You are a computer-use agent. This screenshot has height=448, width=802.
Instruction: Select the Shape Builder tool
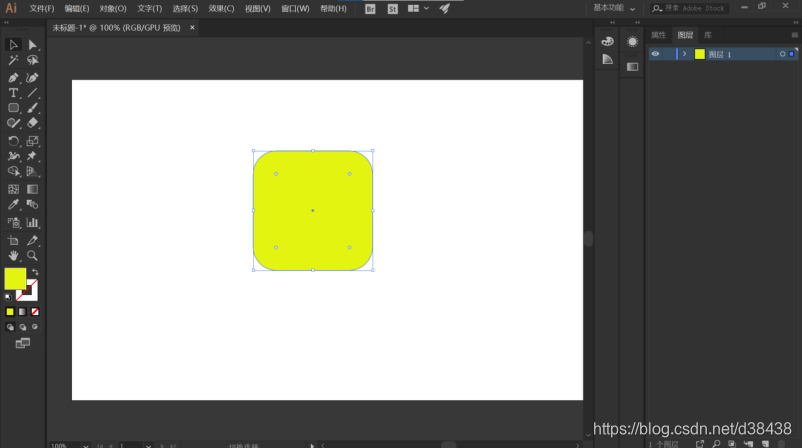click(13, 171)
